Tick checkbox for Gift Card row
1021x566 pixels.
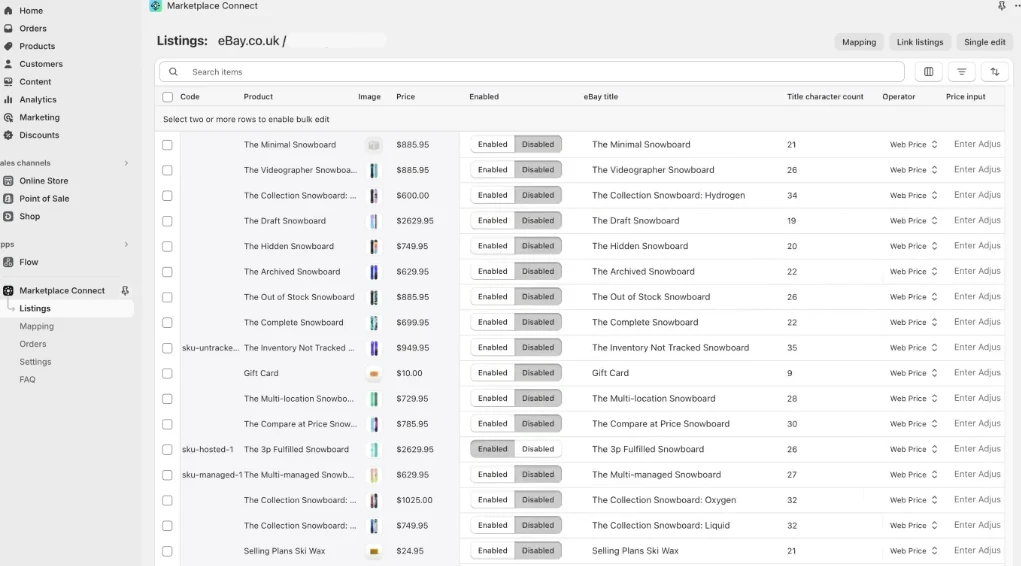pos(167,373)
